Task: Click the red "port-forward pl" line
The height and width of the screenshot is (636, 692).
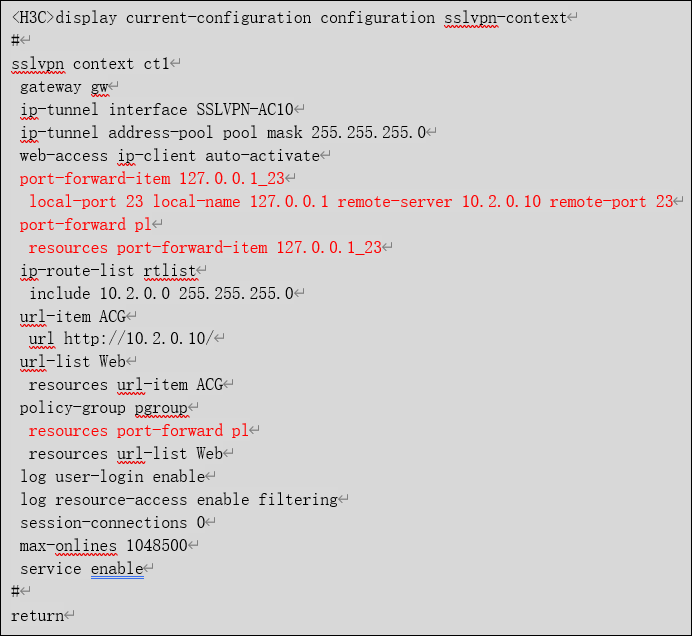Action: (x=84, y=225)
